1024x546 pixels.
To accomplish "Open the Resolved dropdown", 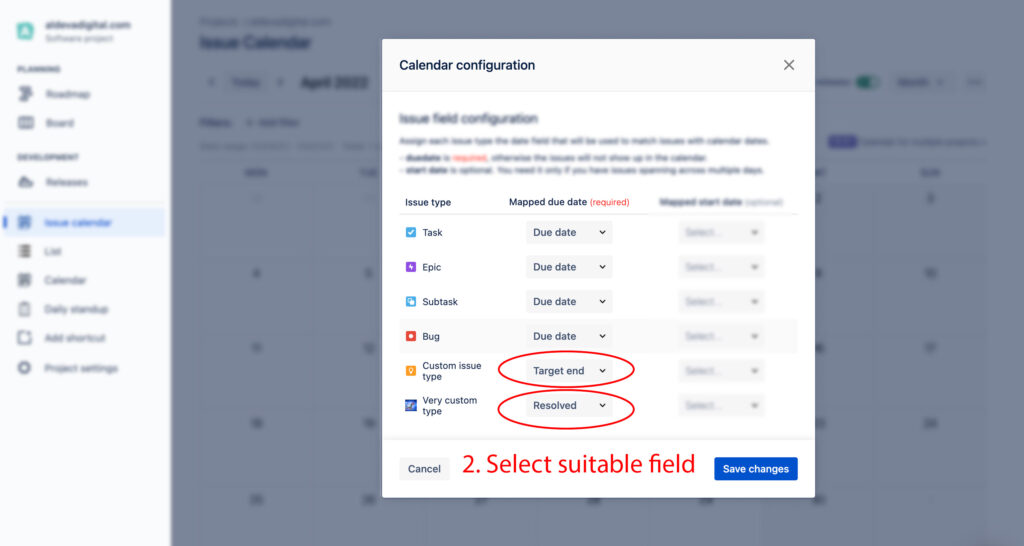I will pos(569,406).
